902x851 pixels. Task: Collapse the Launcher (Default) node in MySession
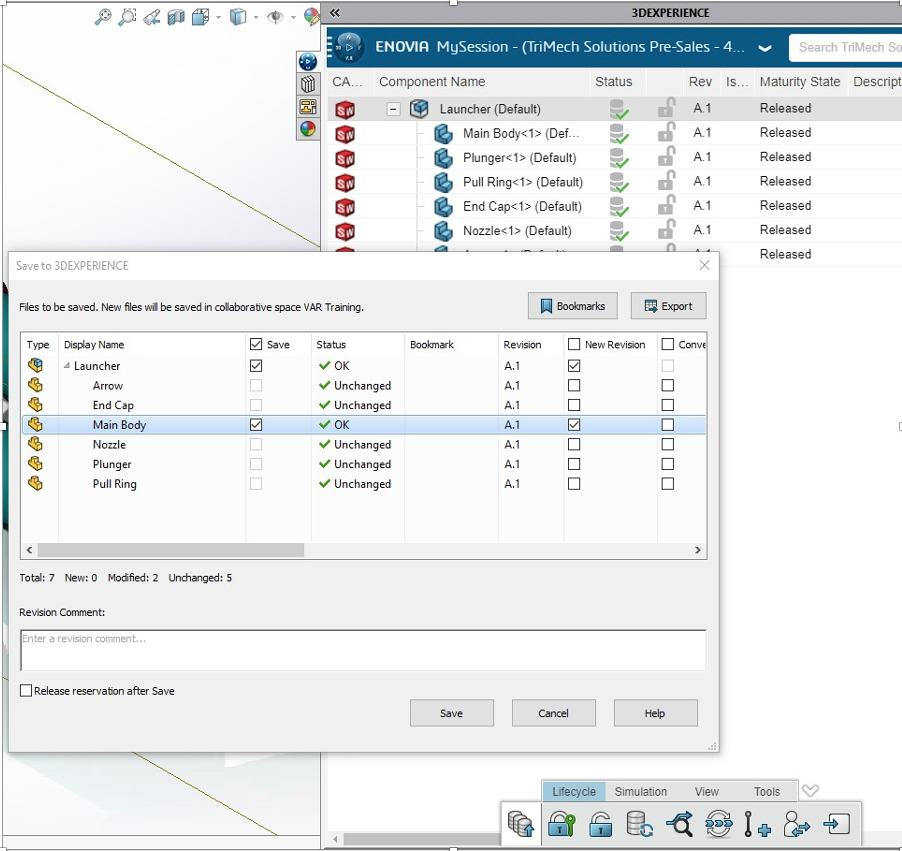point(393,109)
